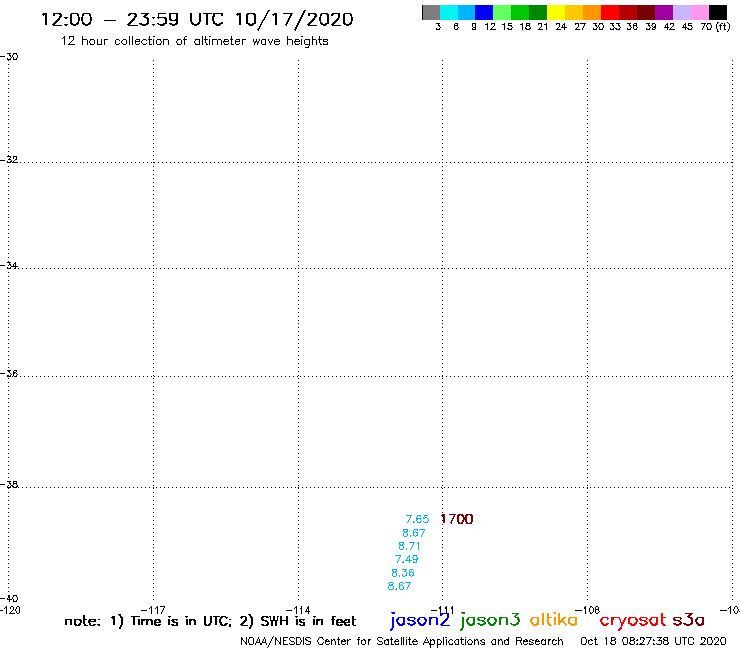Click the cyan swatch in the wave height scale
Viewport: 740px width, 650px height.
click(x=449, y=12)
